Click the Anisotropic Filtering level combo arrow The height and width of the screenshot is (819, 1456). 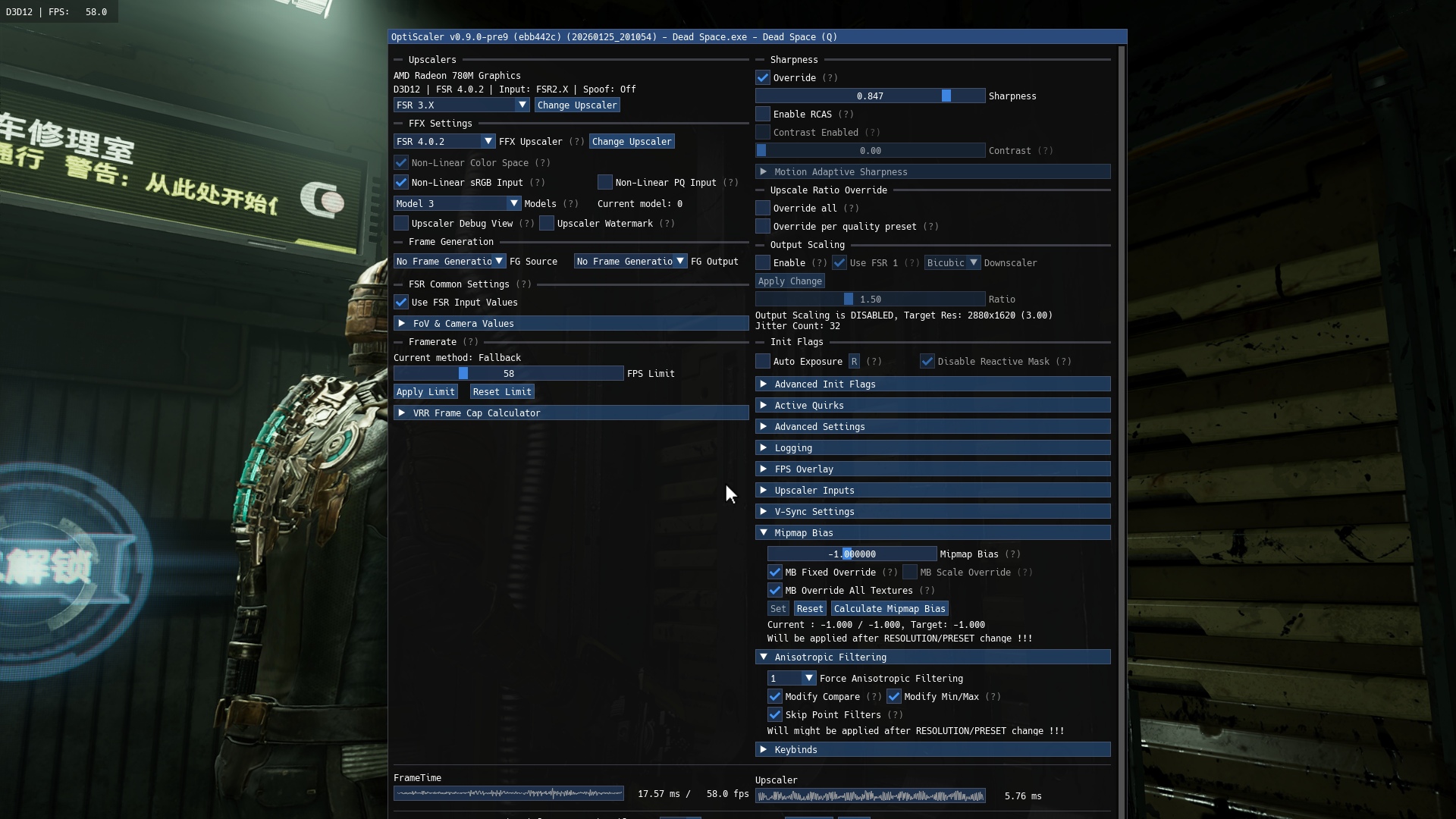click(x=808, y=679)
